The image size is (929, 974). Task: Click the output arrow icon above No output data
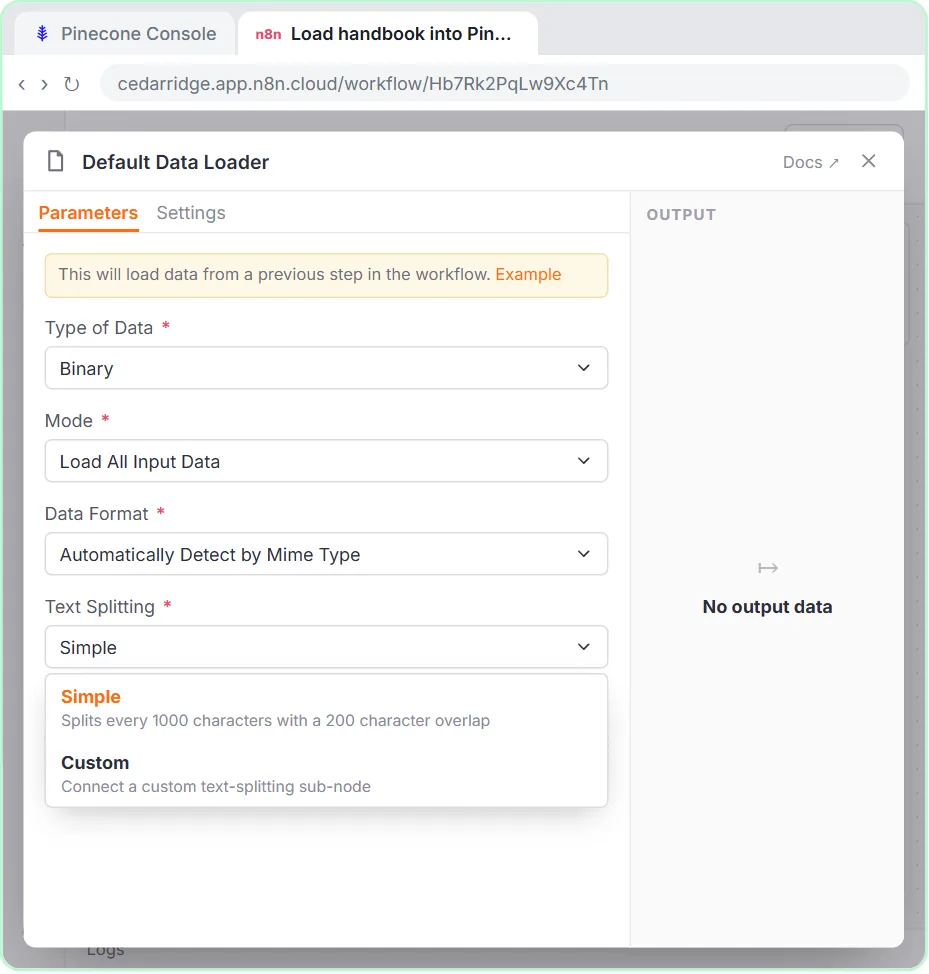pos(768,568)
